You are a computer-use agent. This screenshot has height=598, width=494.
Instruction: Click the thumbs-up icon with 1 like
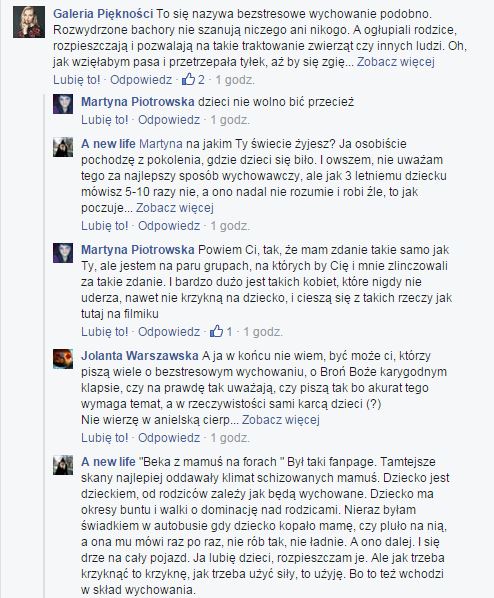(216, 331)
